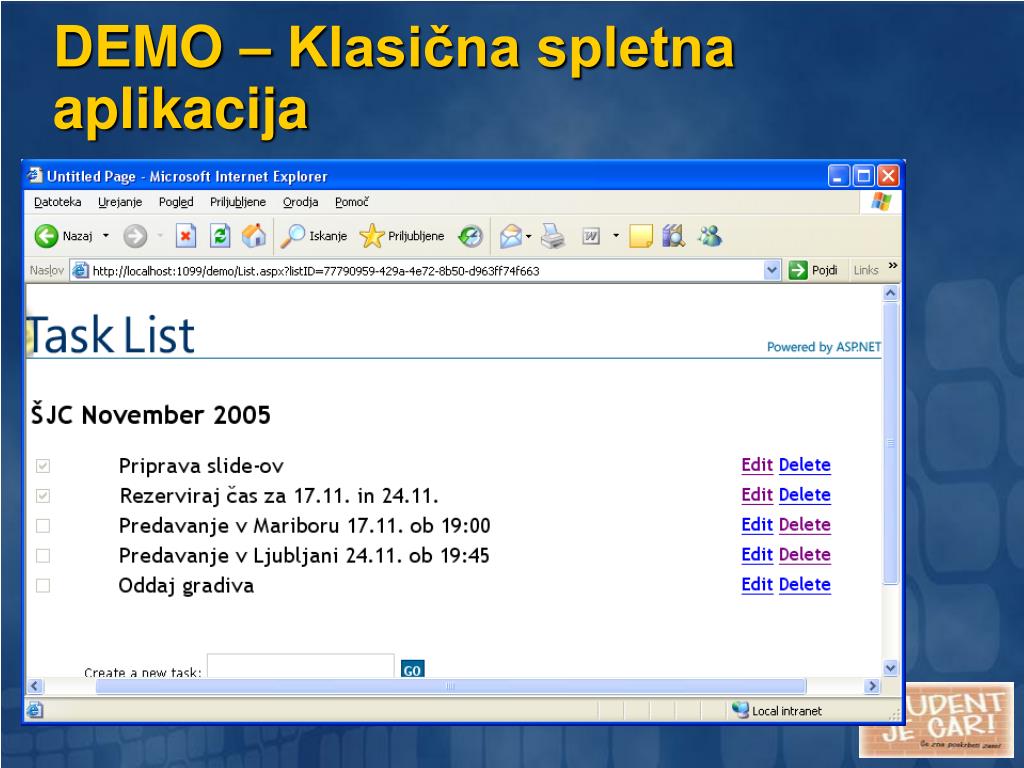The width and height of the screenshot is (1024, 768).
Task: Click the Links toolbar label
Action: tap(866, 270)
